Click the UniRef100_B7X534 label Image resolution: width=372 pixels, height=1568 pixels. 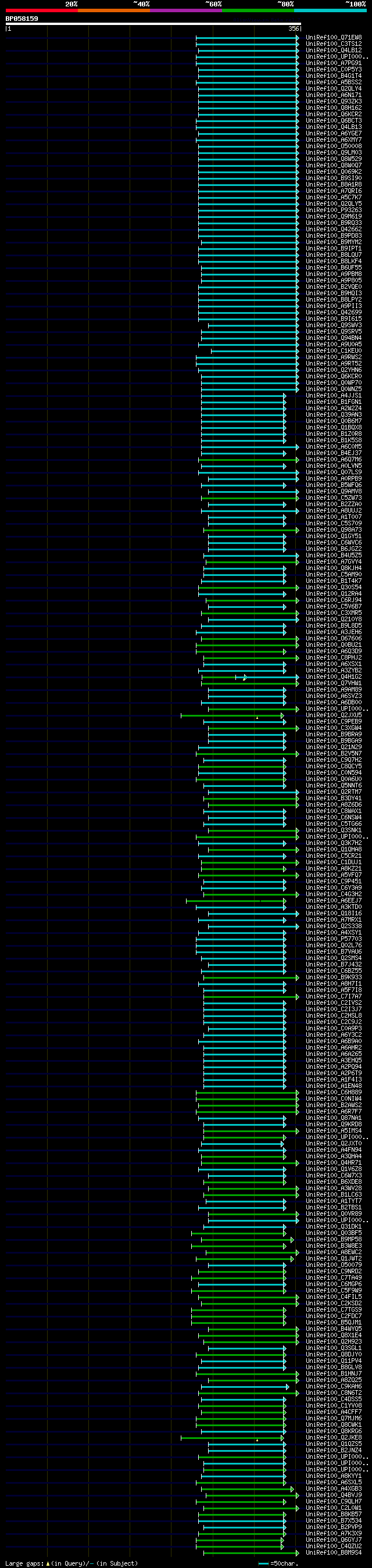(x=334, y=1520)
